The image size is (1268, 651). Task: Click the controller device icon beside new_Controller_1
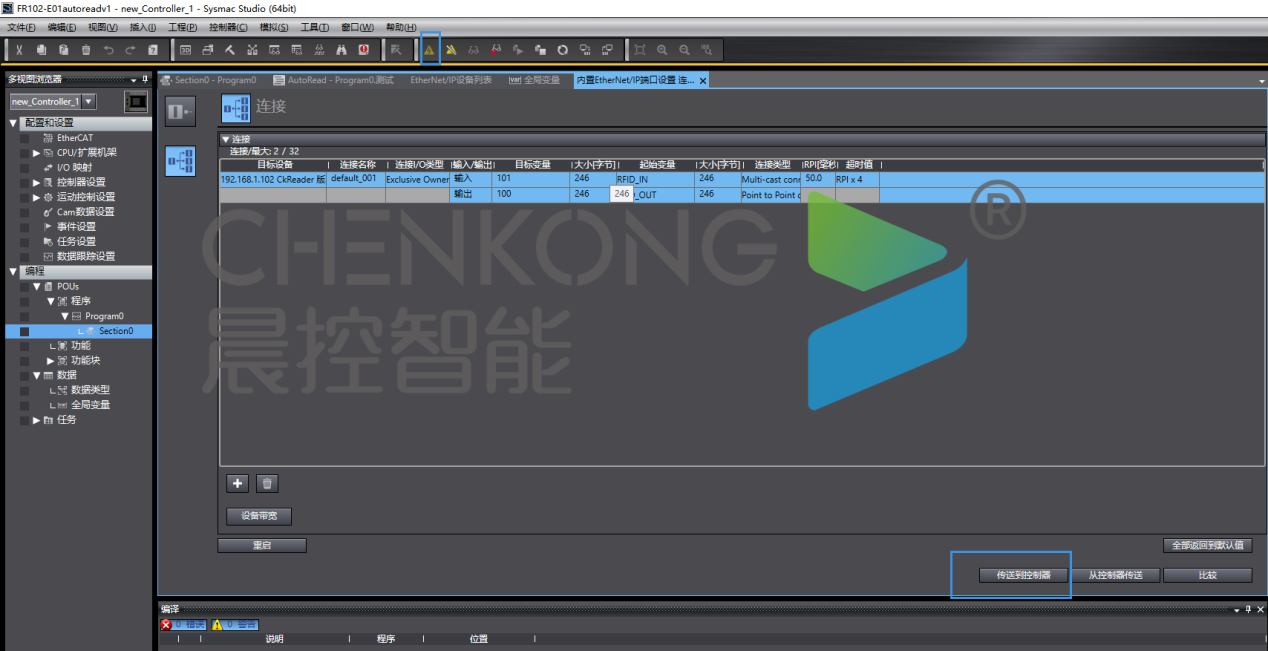pos(136,101)
